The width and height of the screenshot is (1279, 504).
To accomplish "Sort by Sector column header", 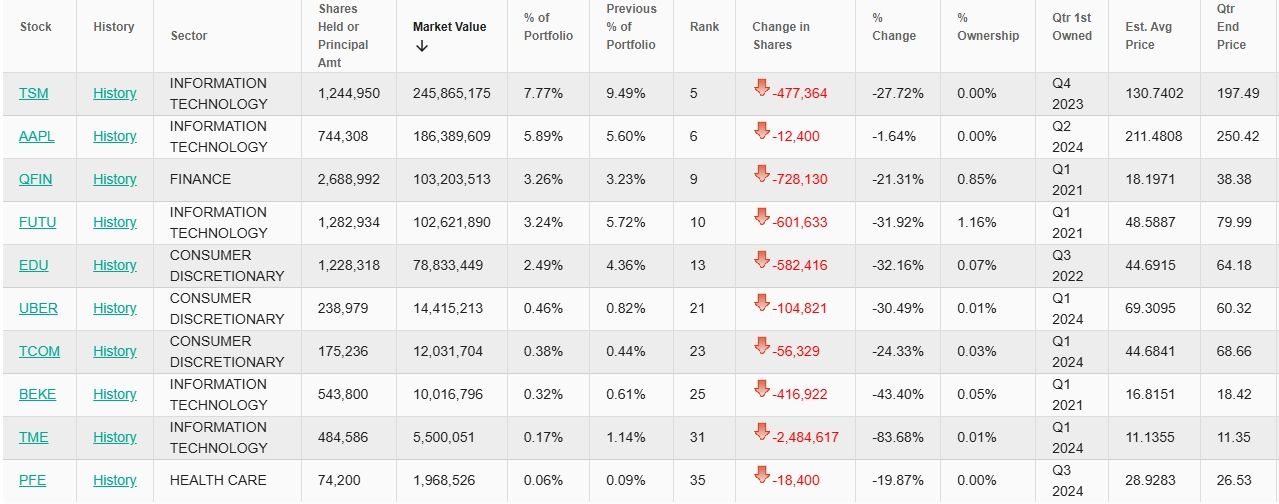I will pyautogui.click(x=189, y=36).
